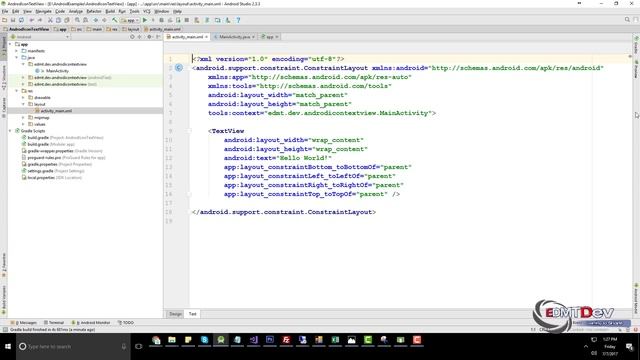Expand the values folder
The width and height of the screenshot is (640, 360).
[x=23, y=124]
